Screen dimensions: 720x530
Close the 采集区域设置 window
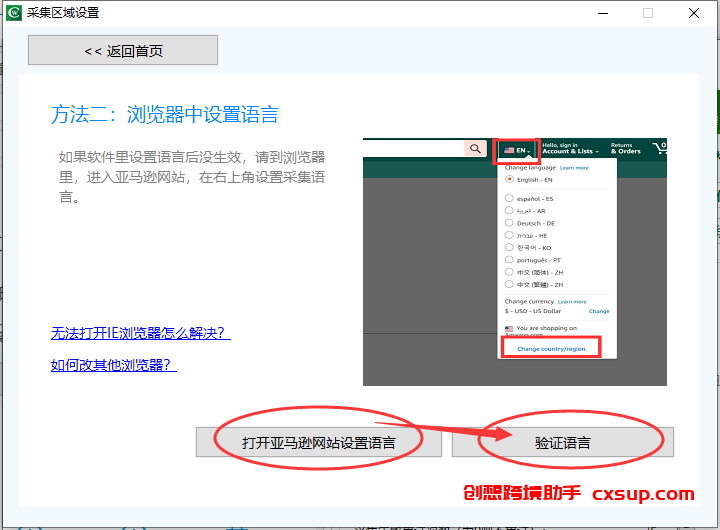point(694,13)
